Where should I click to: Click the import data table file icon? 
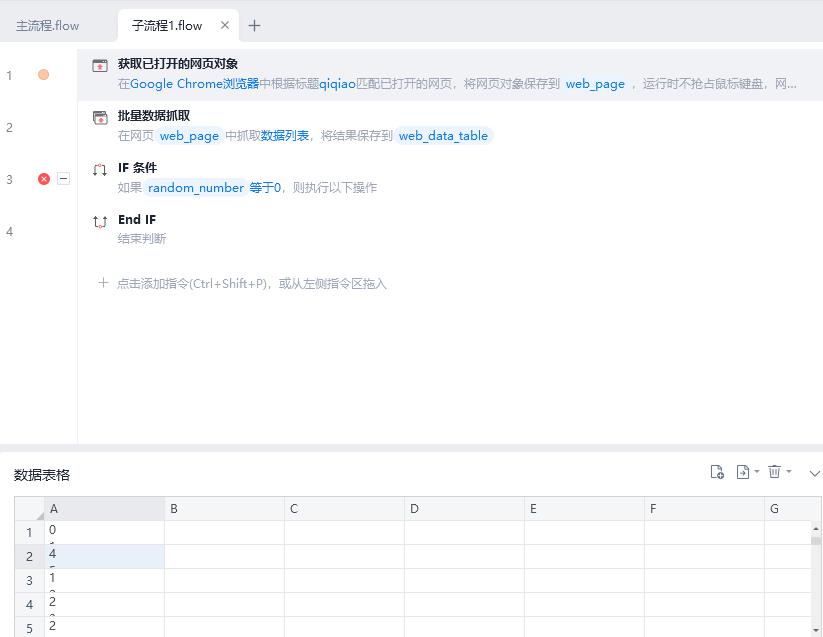coord(743,472)
